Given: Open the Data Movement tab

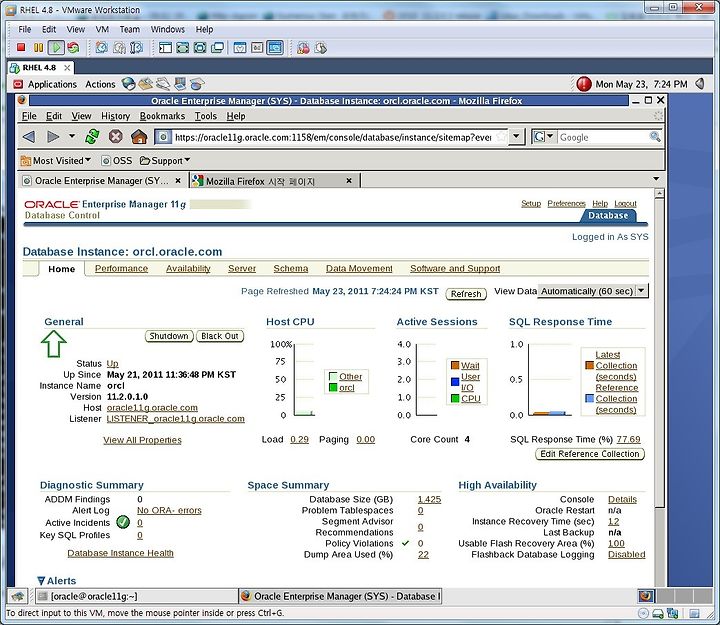Looking at the screenshot, I should 359,269.
